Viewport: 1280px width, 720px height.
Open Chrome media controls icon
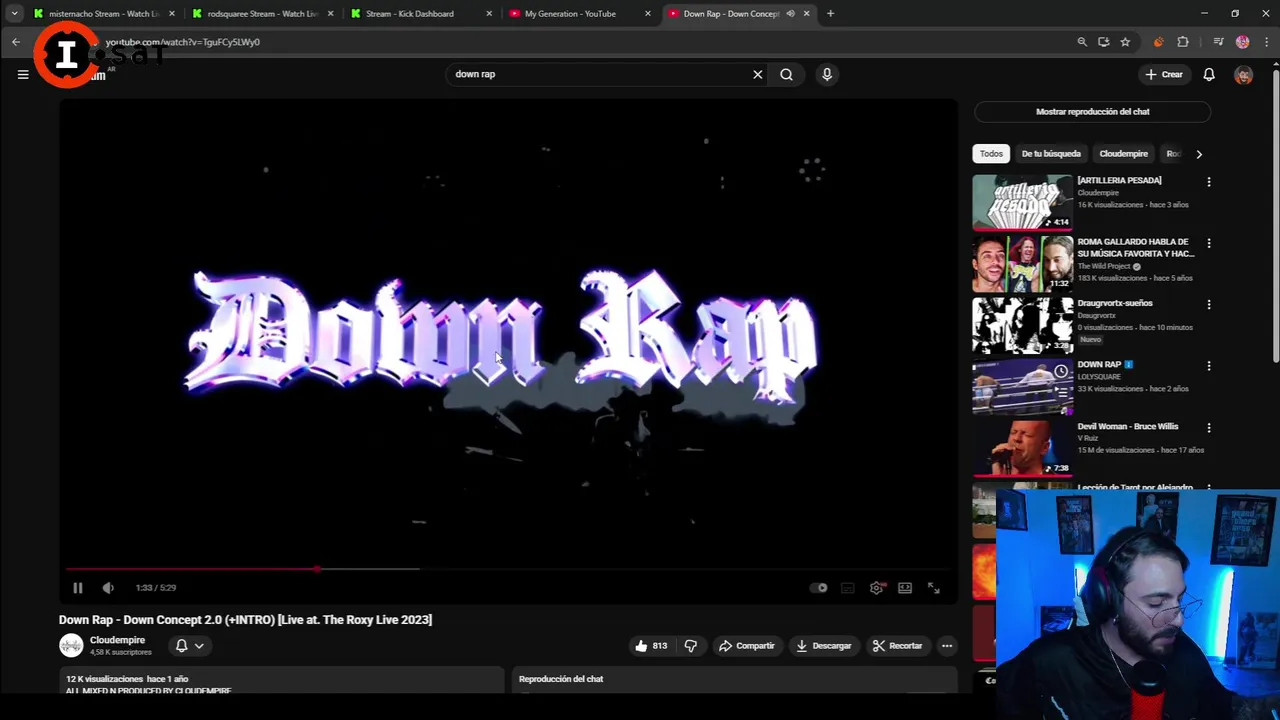(x=1218, y=42)
